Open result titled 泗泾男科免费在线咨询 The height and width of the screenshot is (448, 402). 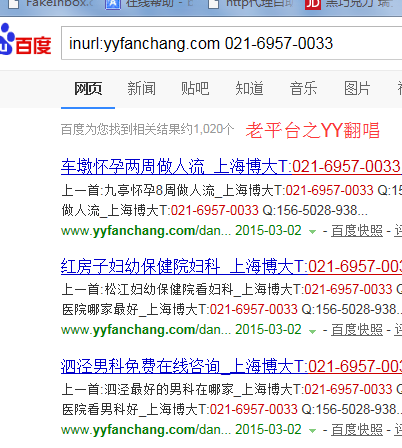click(x=231, y=366)
